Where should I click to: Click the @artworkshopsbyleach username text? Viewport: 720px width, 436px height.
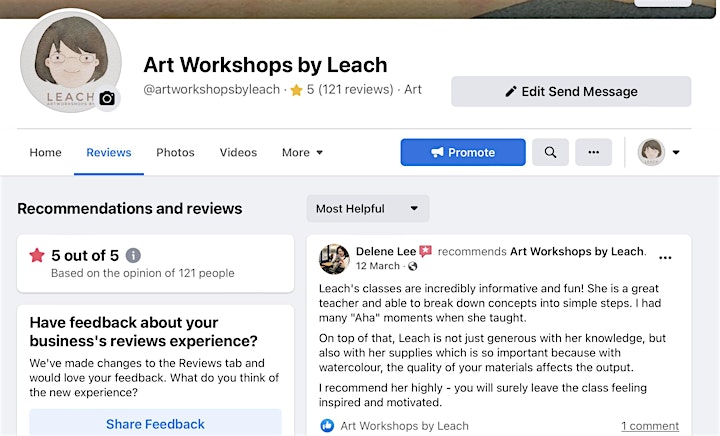[212, 89]
